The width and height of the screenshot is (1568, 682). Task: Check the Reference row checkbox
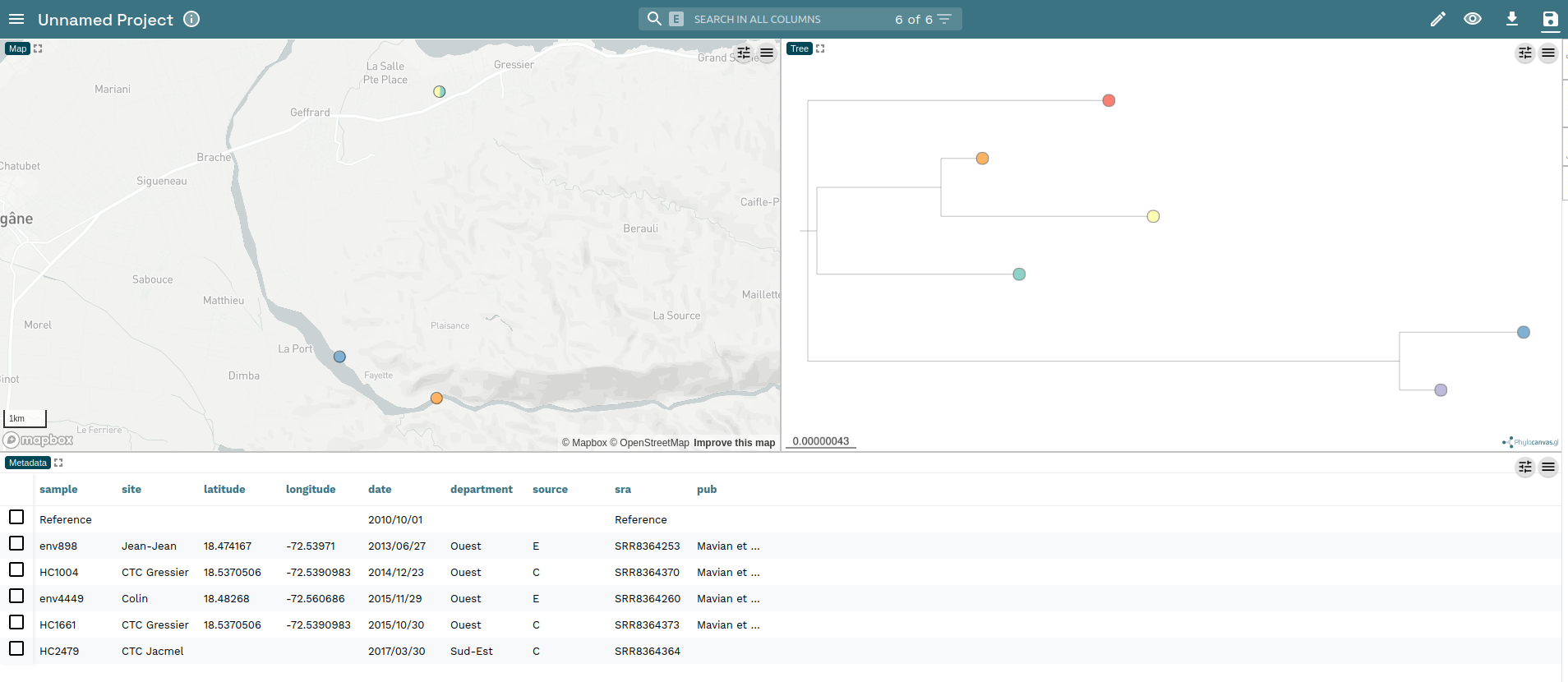[16, 517]
